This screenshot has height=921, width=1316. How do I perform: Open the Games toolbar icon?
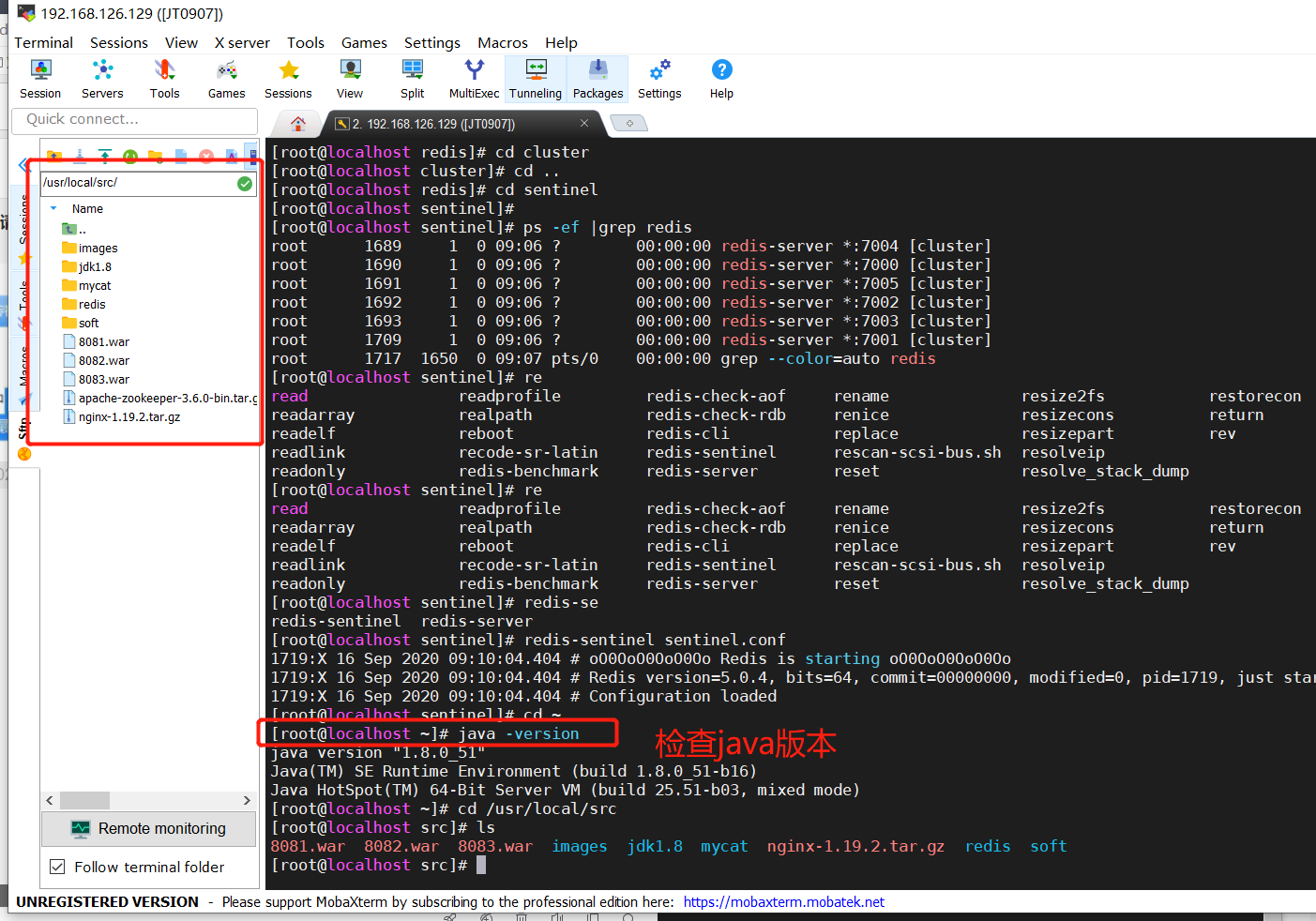click(x=226, y=79)
